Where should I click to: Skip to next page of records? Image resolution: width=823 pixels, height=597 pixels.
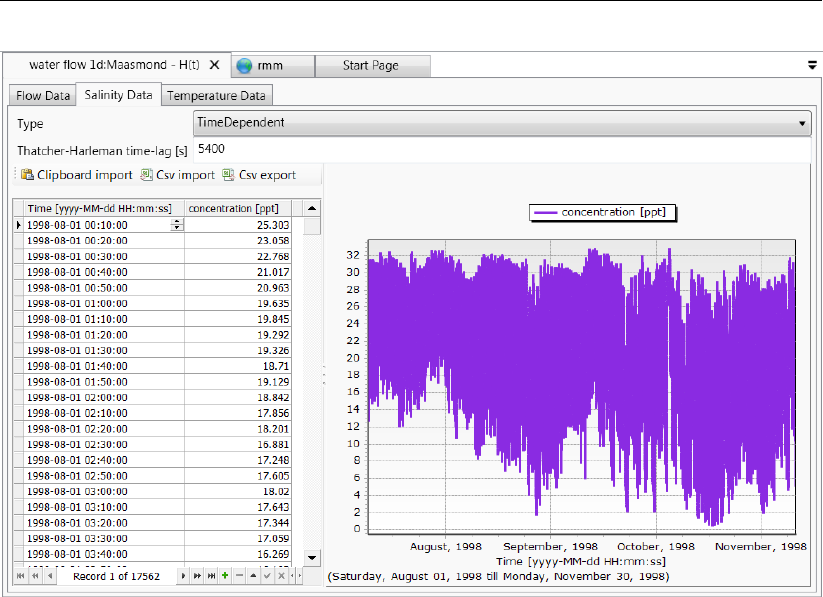(x=196, y=577)
